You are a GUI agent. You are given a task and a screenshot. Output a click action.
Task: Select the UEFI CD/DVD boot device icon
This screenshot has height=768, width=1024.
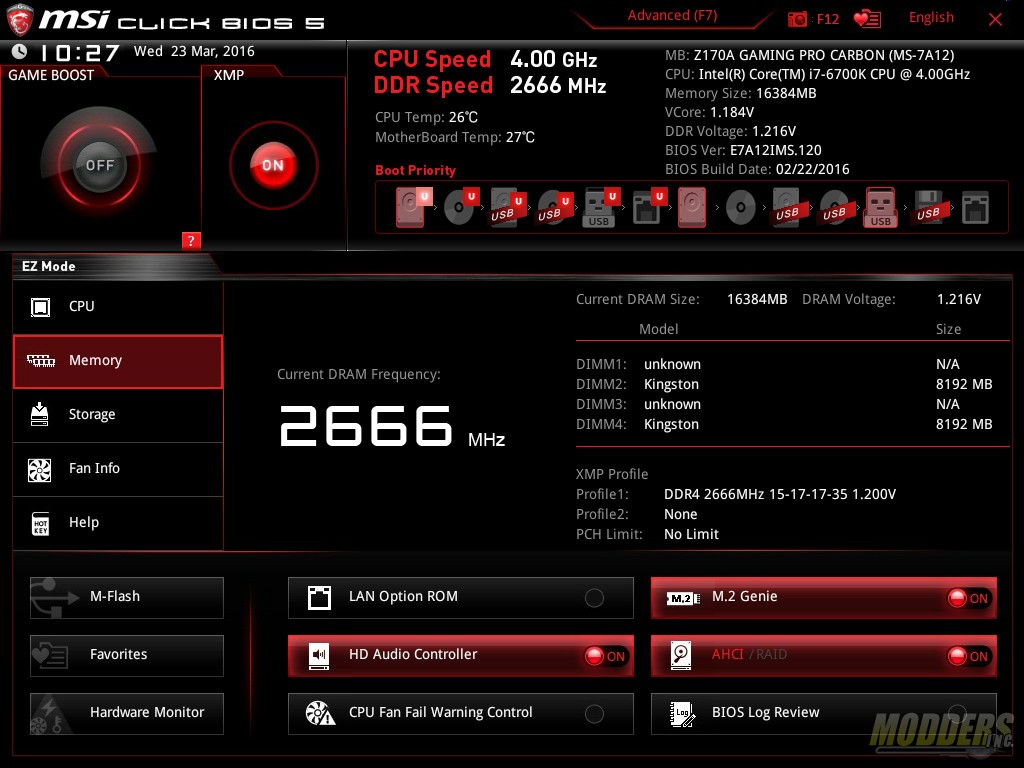pos(462,207)
